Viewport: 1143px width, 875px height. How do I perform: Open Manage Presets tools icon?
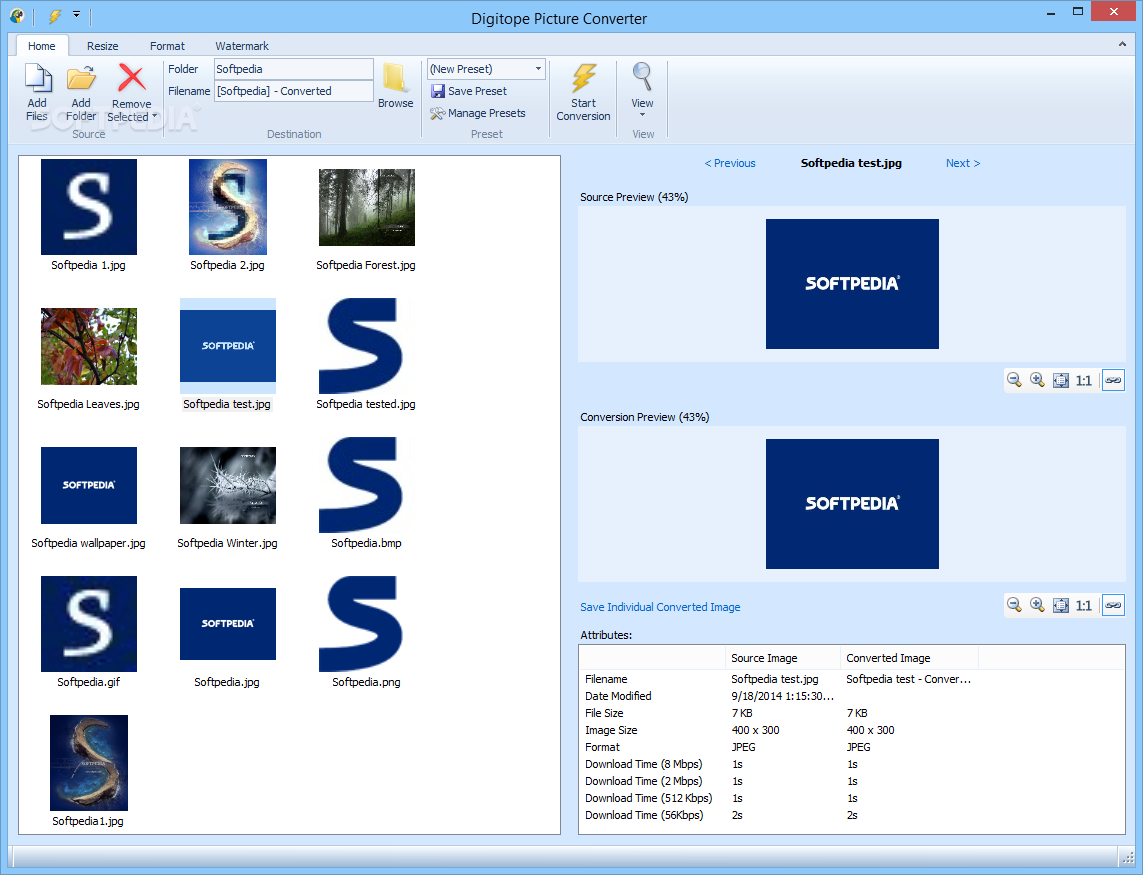(x=437, y=113)
